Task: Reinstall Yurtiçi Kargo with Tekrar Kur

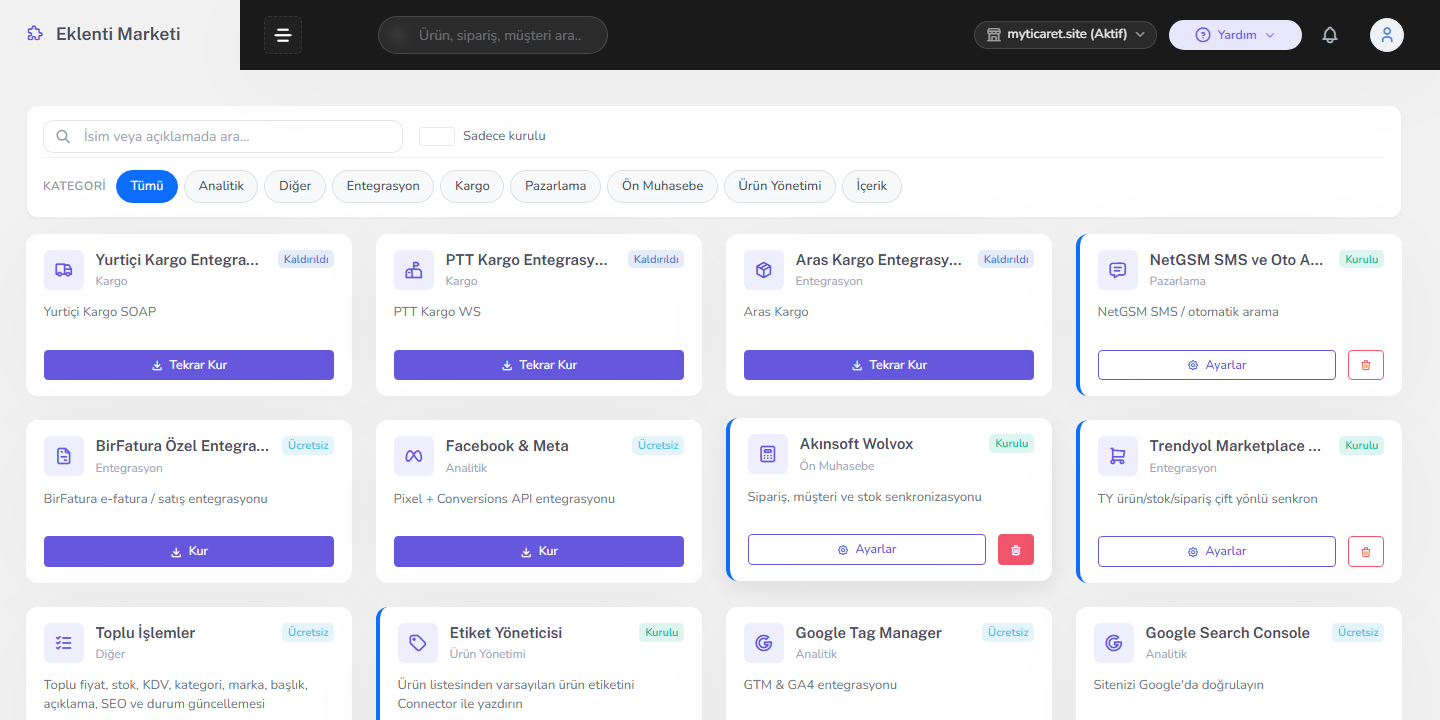Action: [x=189, y=365]
